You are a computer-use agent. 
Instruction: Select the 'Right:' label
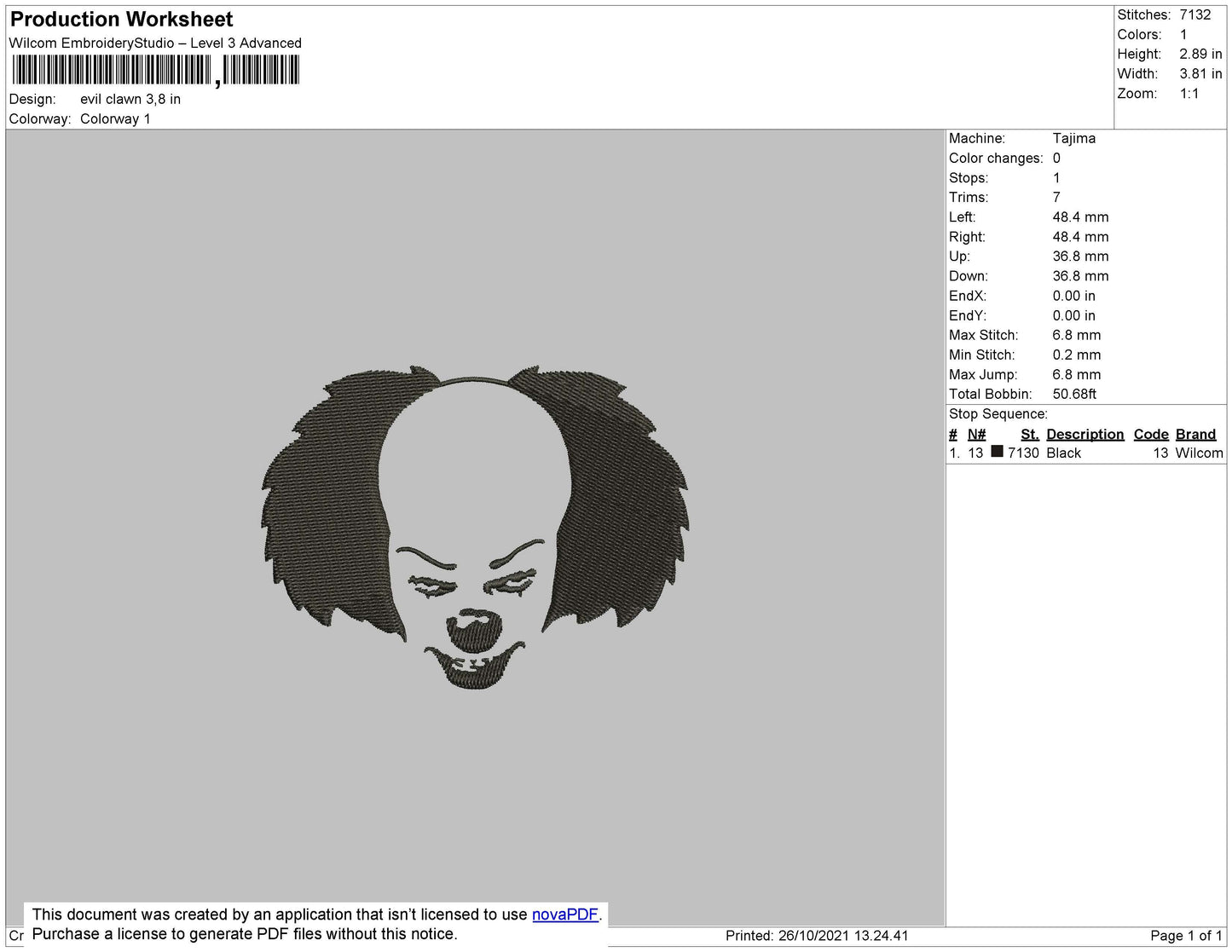(x=967, y=236)
